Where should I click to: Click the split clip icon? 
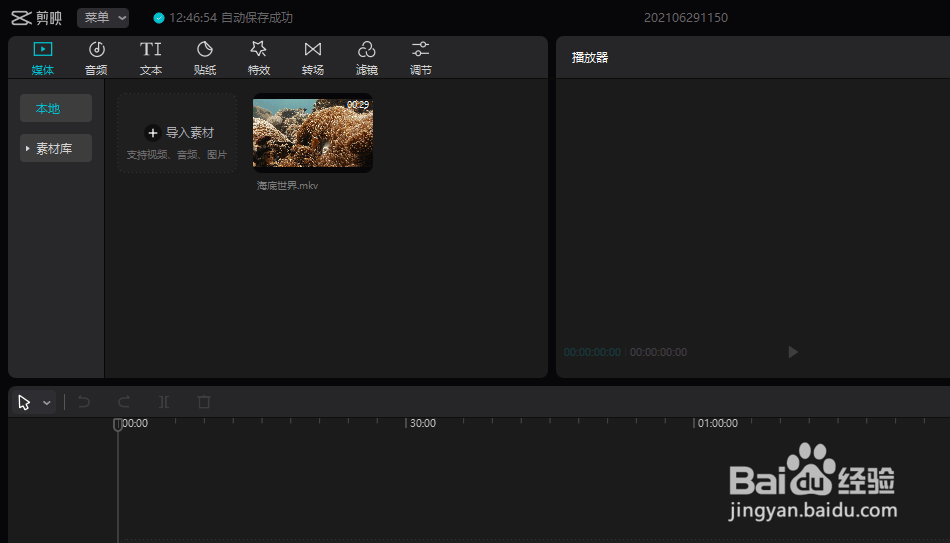point(164,402)
